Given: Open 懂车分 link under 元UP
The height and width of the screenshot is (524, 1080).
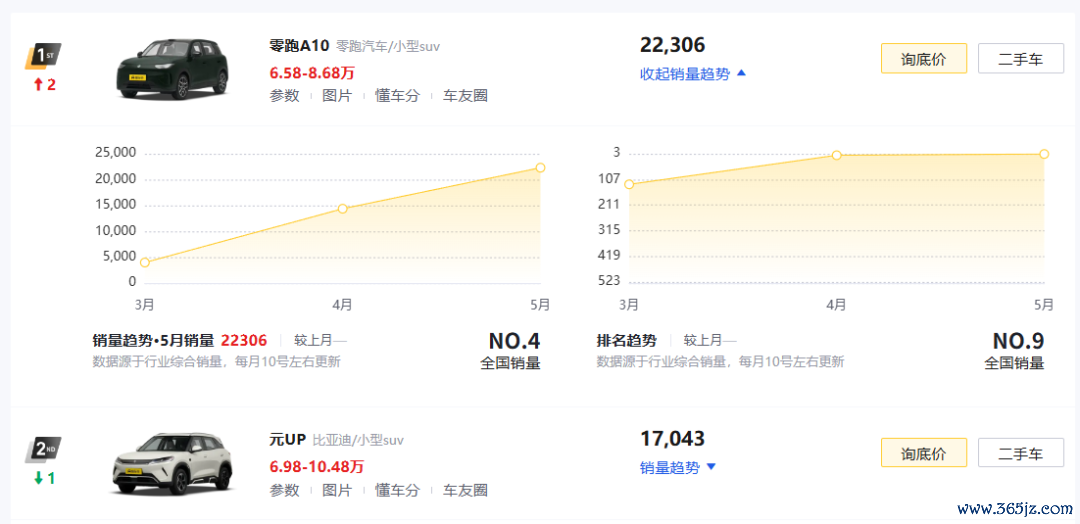Looking at the screenshot, I should point(397,490).
